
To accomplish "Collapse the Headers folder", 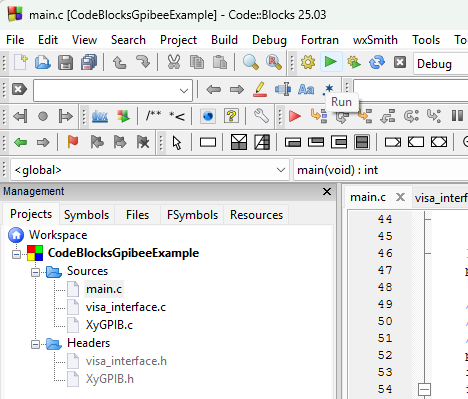I will 35,345.
